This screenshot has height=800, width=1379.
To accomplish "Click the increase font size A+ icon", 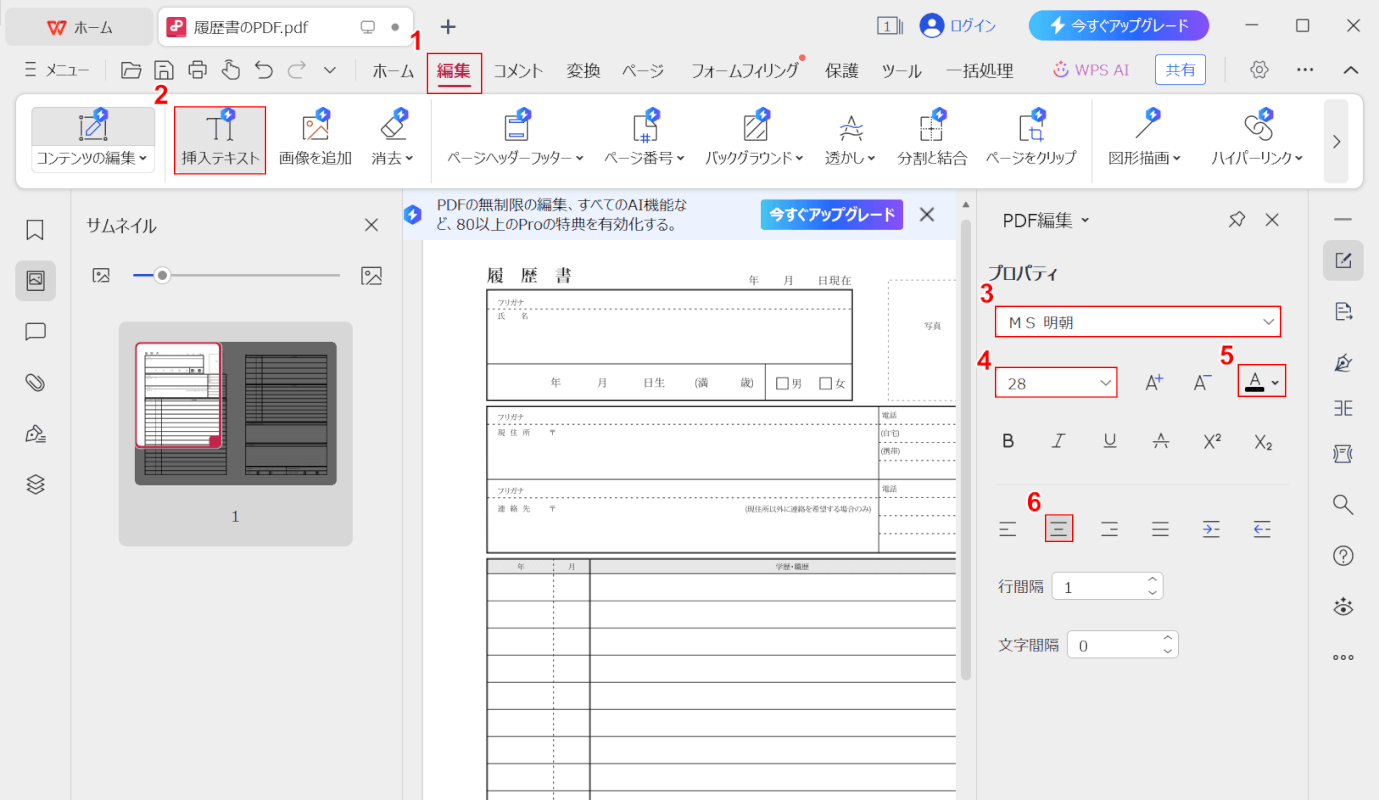I will 1154,381.
